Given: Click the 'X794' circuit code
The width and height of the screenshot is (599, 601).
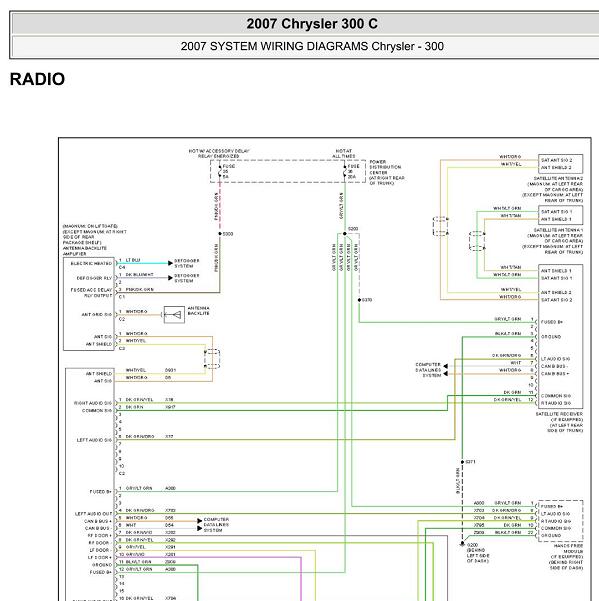Looking at the screenshot, I should [171, 598].
